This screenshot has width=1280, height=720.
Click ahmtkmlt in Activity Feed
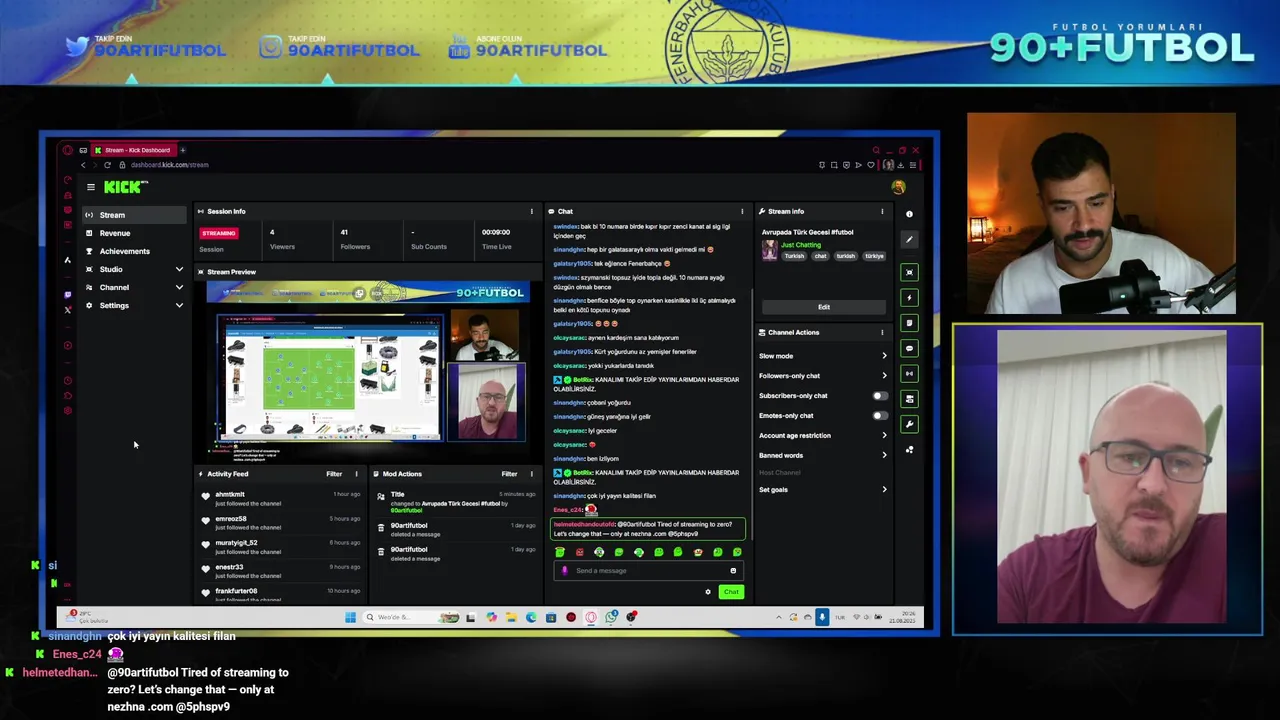click(230, 495)
